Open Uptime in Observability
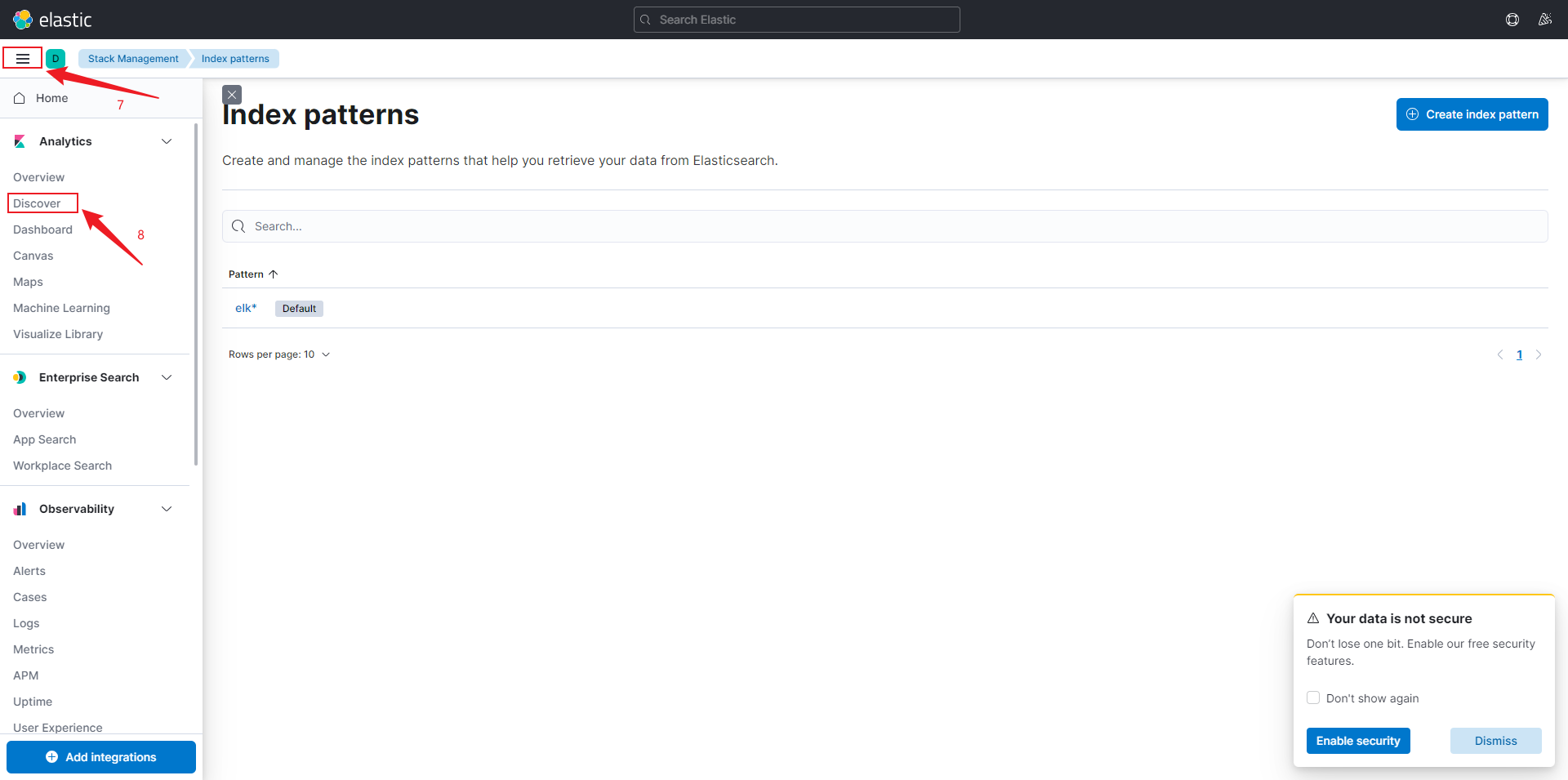 tap(33, 702)
